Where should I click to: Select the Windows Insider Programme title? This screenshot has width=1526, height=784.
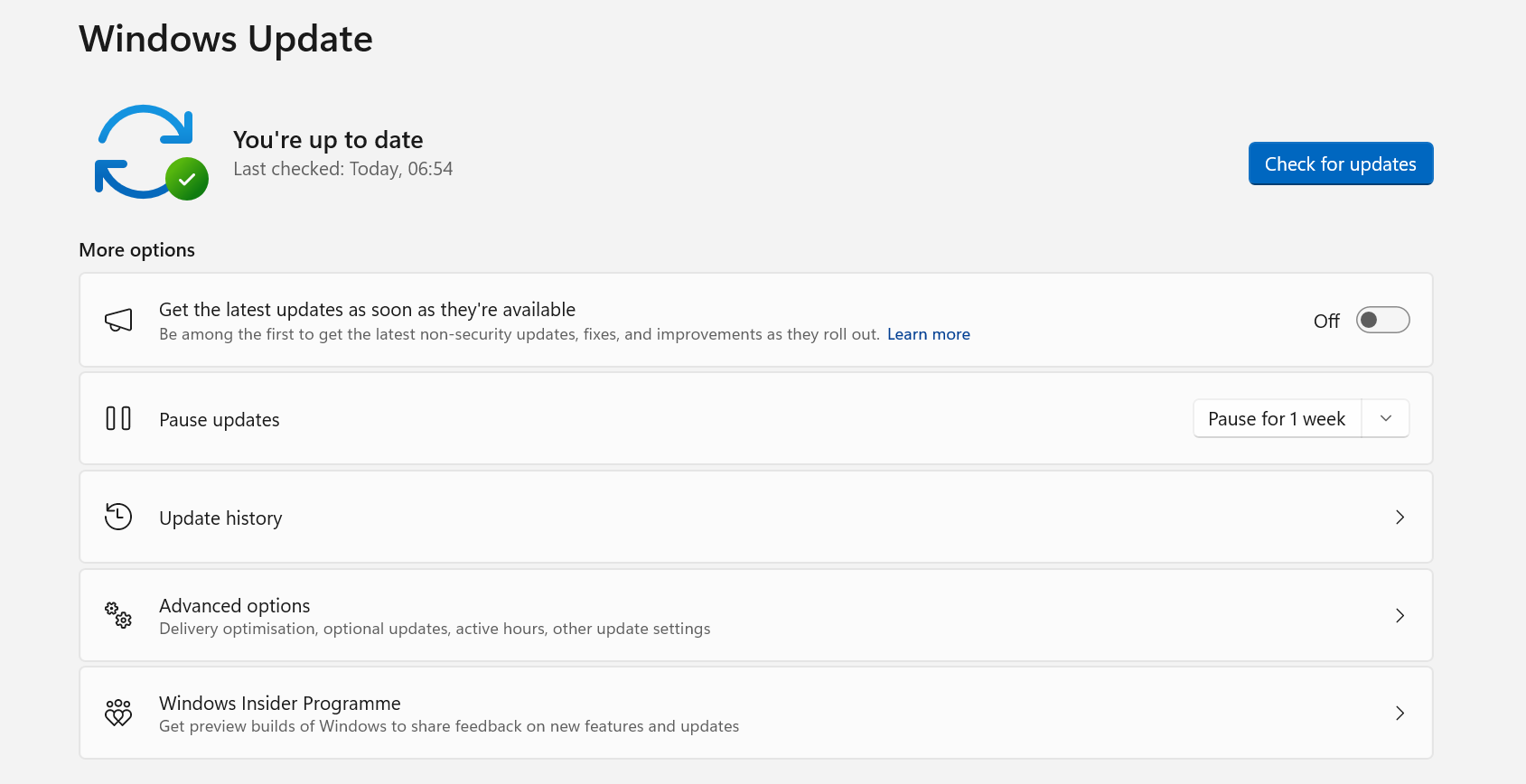pos(280,703)
